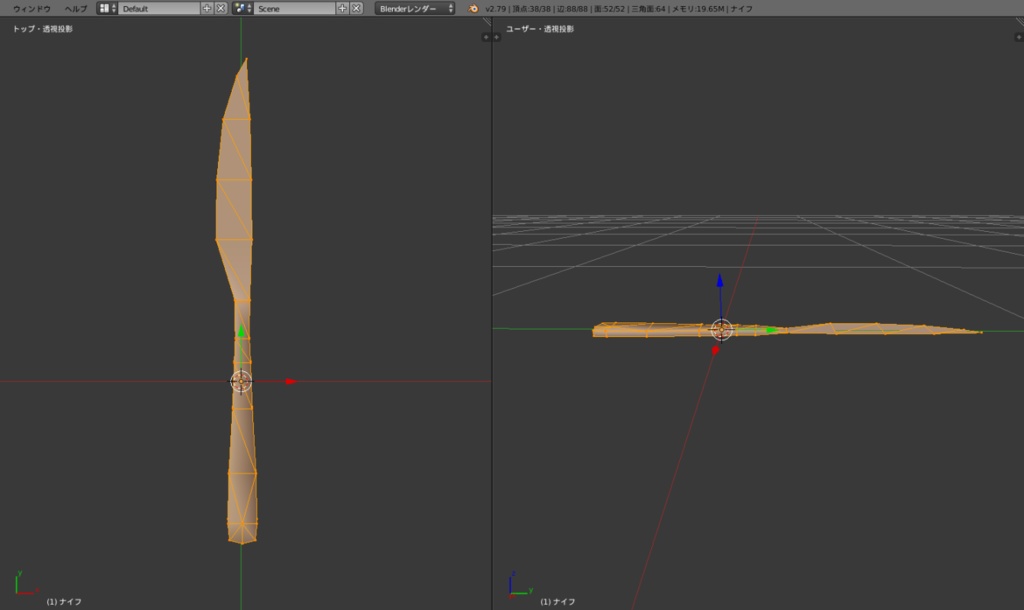Click the Blender logo icon in header
The height and width of the screenshot is (610, 1024).
(x=473, y=8)
